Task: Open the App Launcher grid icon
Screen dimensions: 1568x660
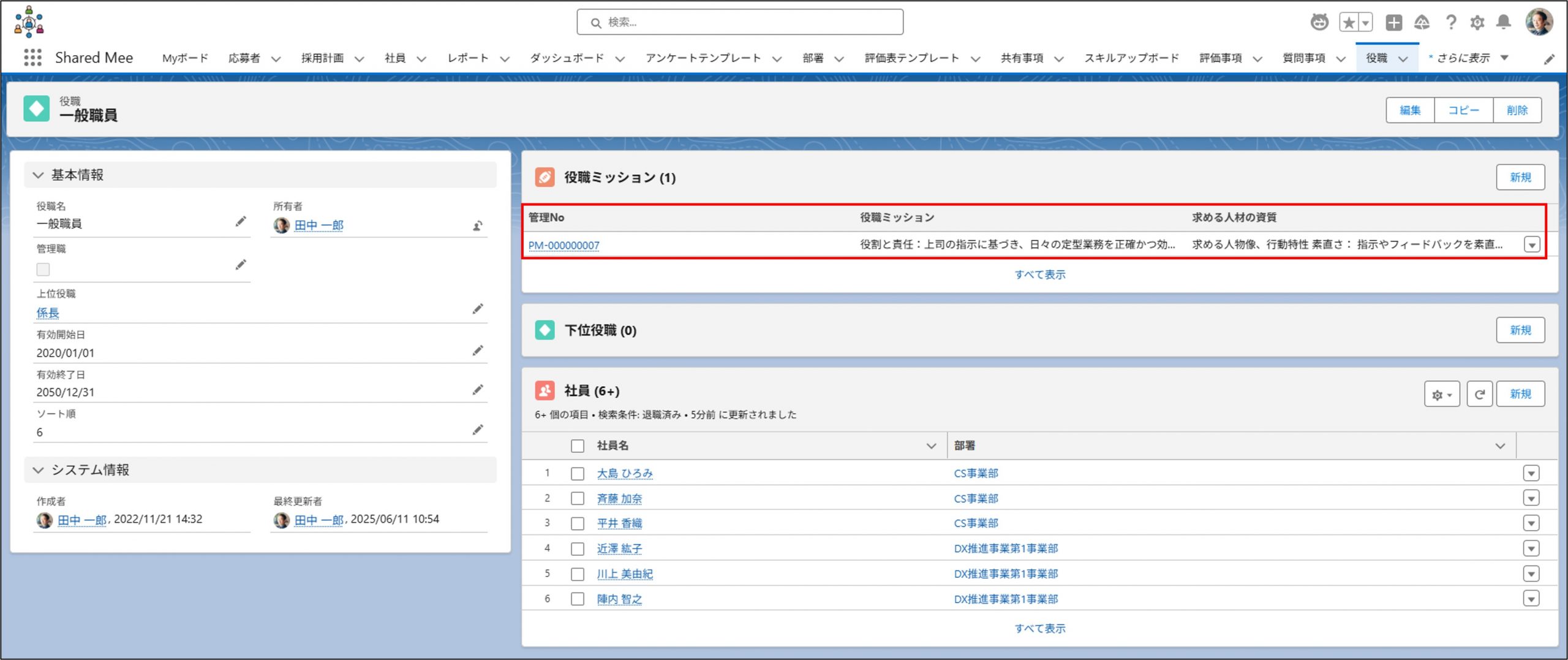Action: pos(32,58)
